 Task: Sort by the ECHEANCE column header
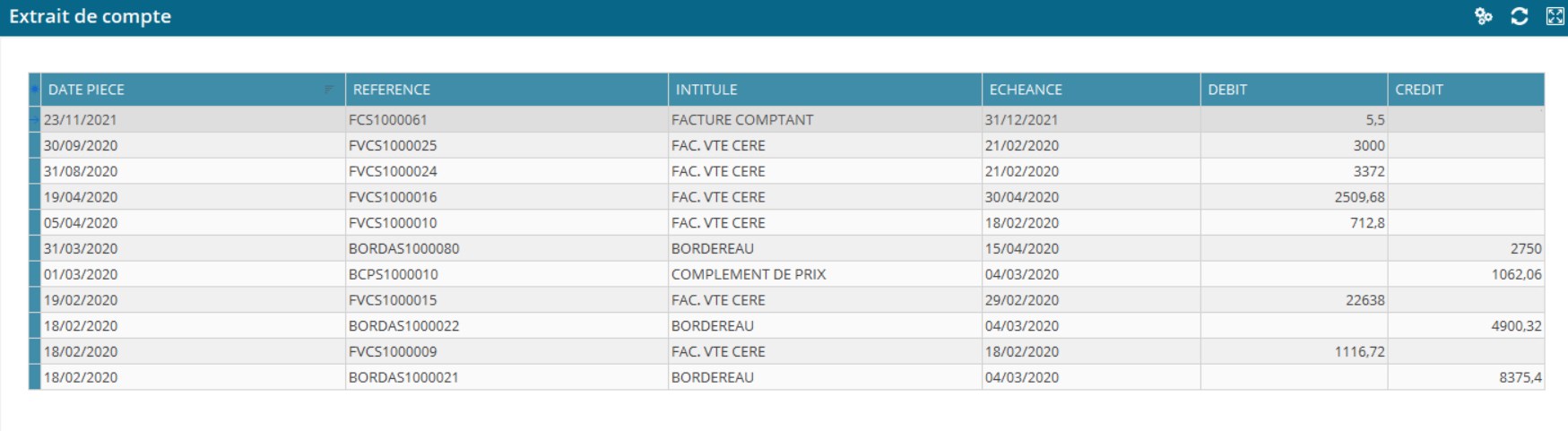(1026, 90)
